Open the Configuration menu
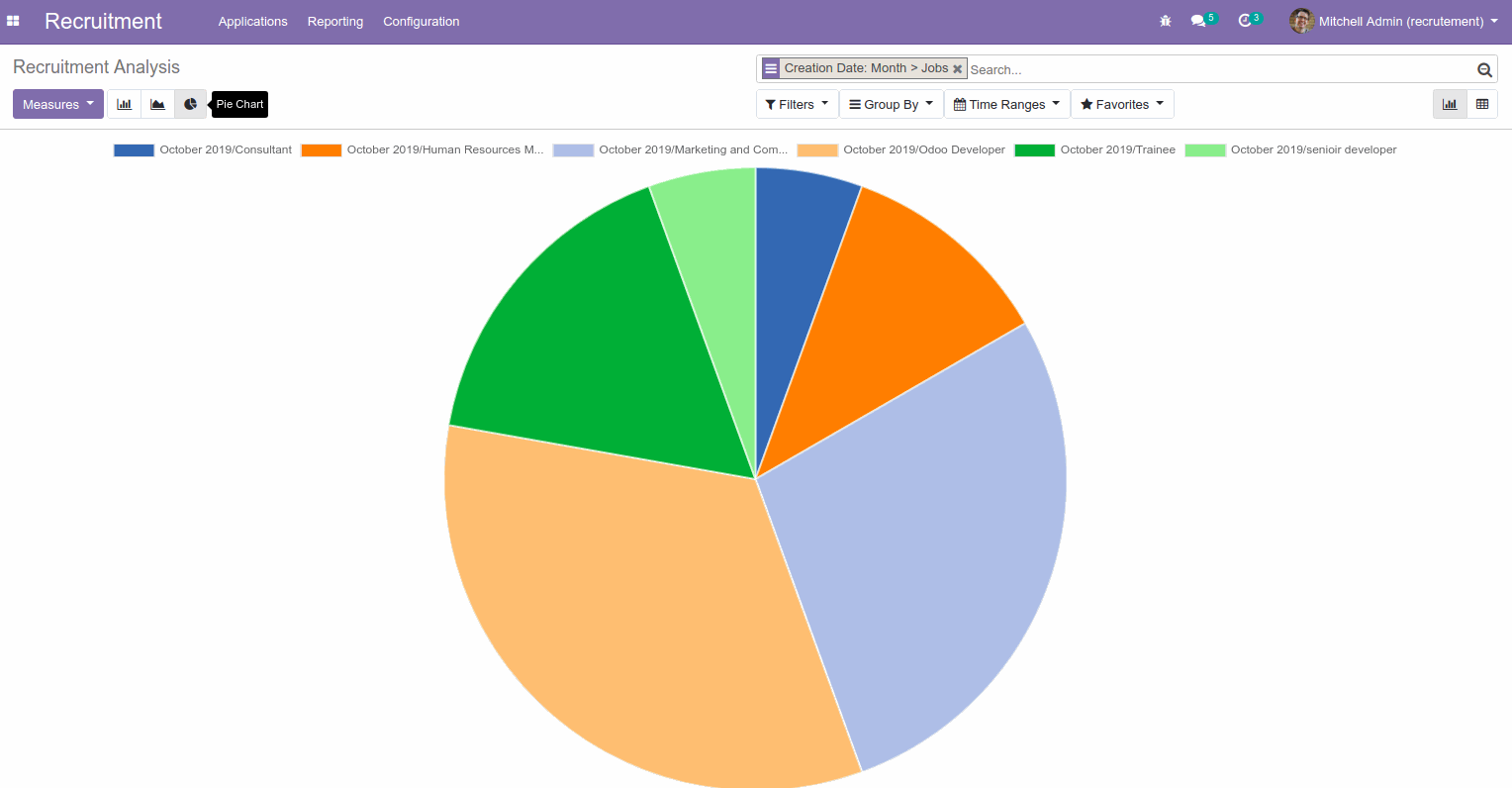The width and height of the screenshot is (1512, 788). coord(421,21)
